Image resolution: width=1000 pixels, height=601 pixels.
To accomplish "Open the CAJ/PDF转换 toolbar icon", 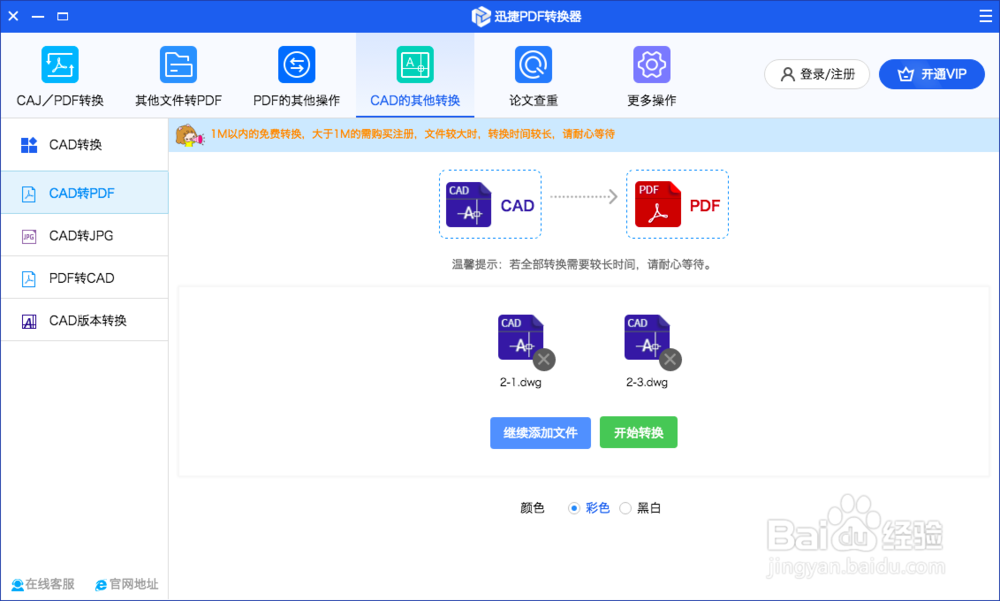I will pyautogui.click(x=60, y=64).
